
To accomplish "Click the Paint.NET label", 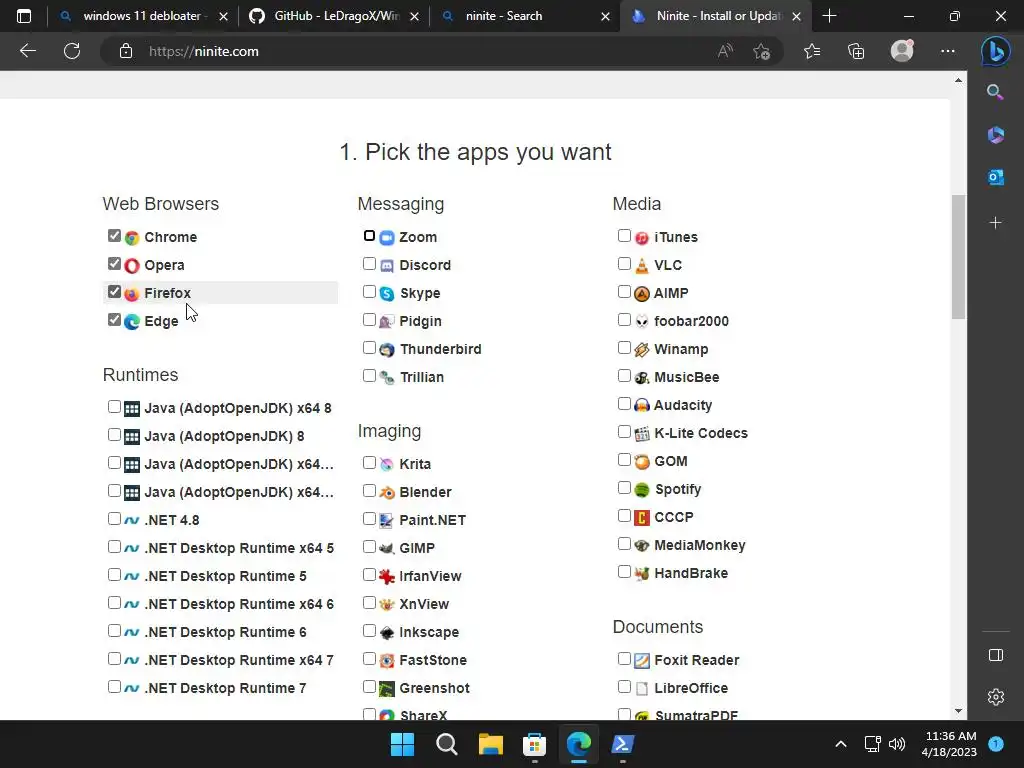I will (x=432, y=520).
